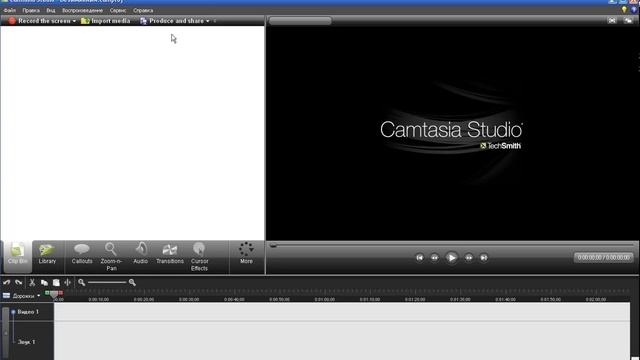Click the timecode display 0:00:00:00
640x360 pixels.
click(x=604, y=258)
